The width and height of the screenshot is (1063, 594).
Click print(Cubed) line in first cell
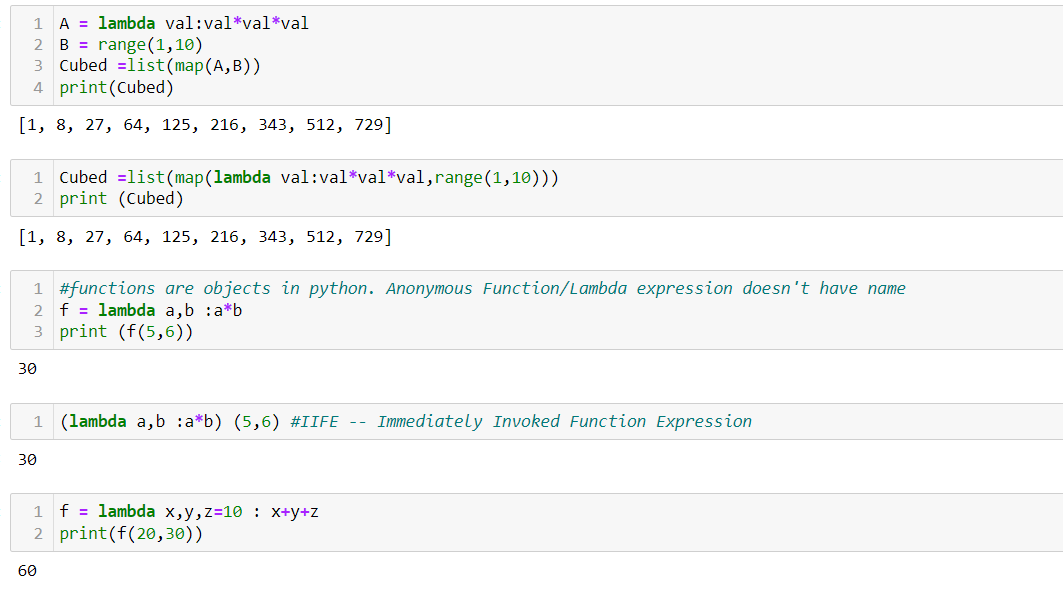[116, 87]
